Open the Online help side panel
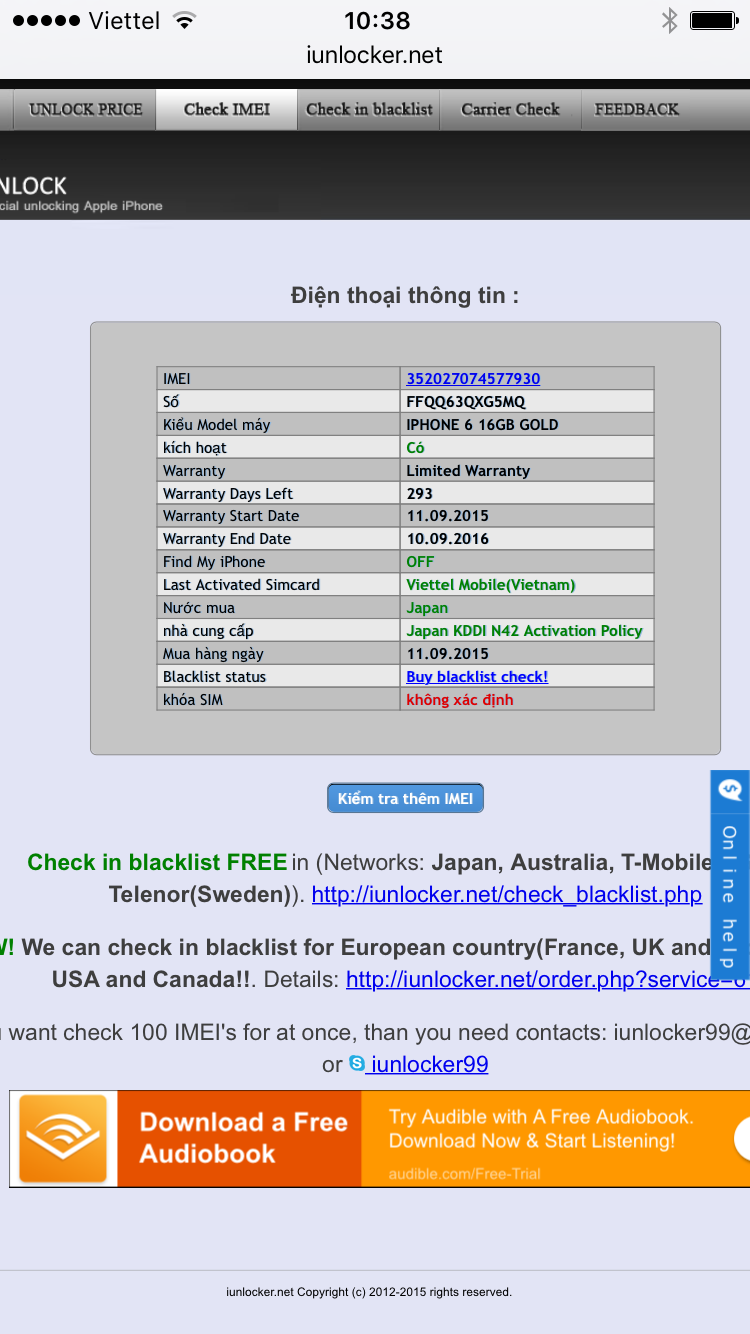 pos(730,895)
